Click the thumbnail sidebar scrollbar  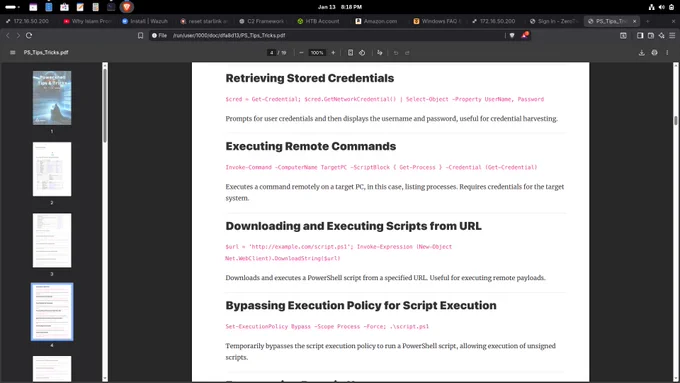(x=105, y=105)
